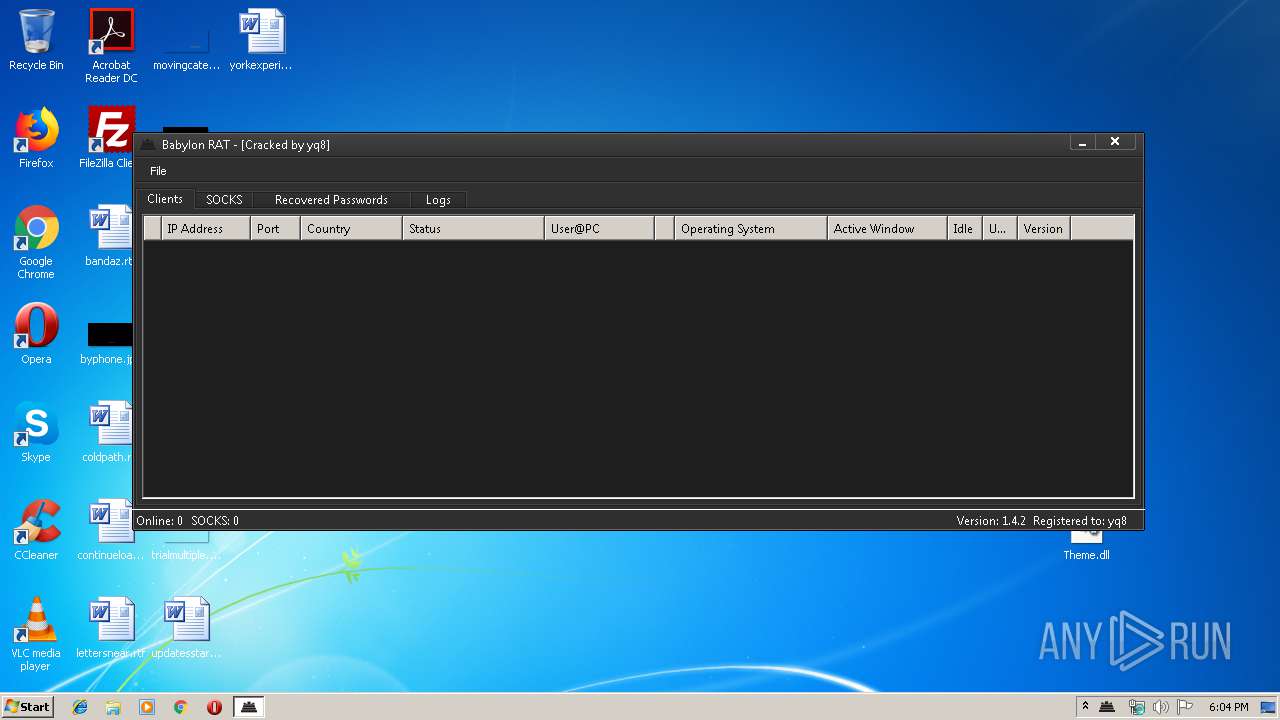Click Registered to: yq8 status text

pos(1080,521)
